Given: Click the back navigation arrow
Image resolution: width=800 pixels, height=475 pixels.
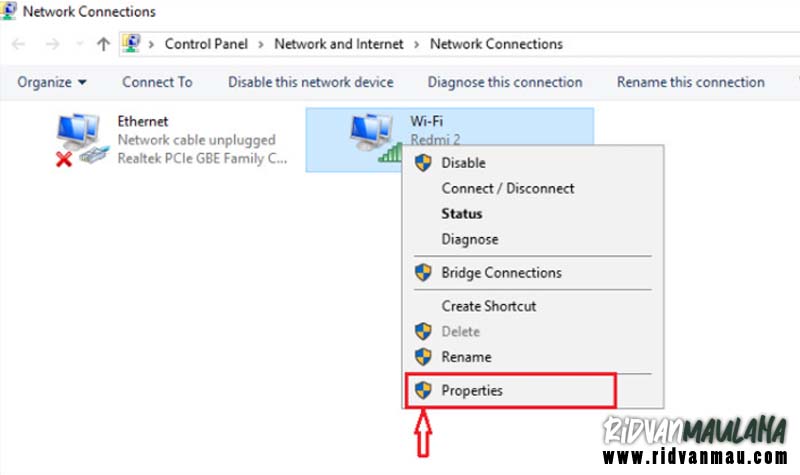Looking at the screenshot, I should (x=18, y=44).
